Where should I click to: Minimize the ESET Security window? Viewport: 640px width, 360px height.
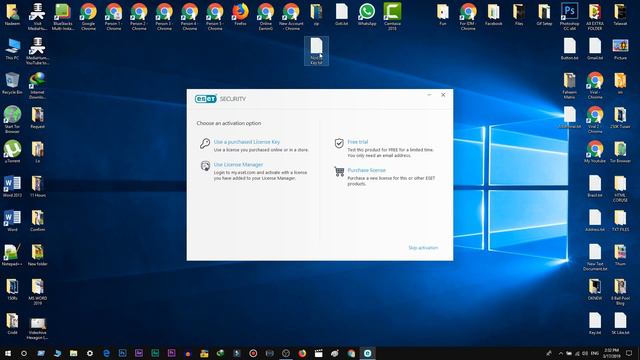coord(429,95)
